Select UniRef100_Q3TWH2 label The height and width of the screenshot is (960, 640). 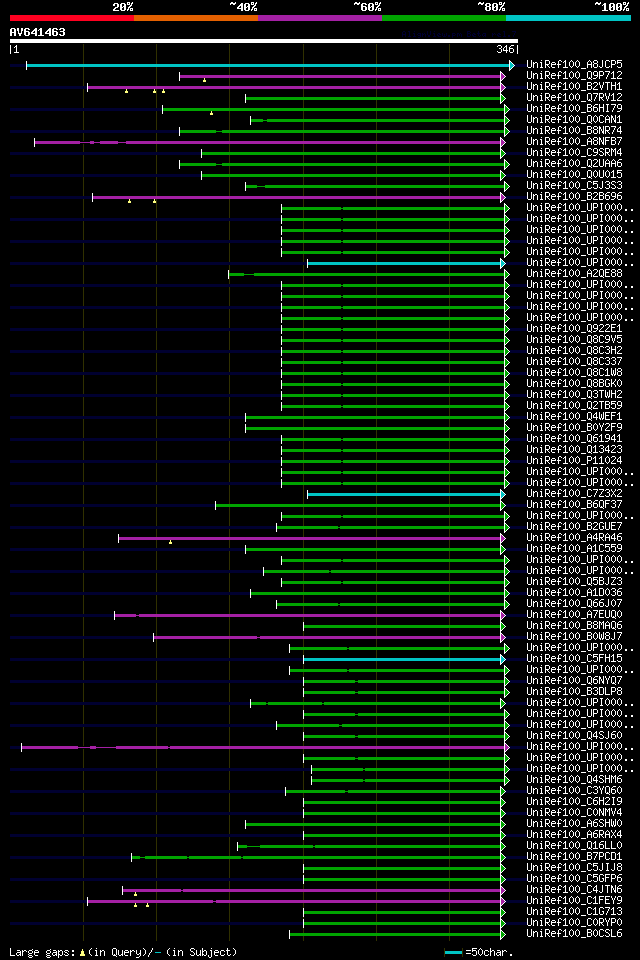[574, 395]
